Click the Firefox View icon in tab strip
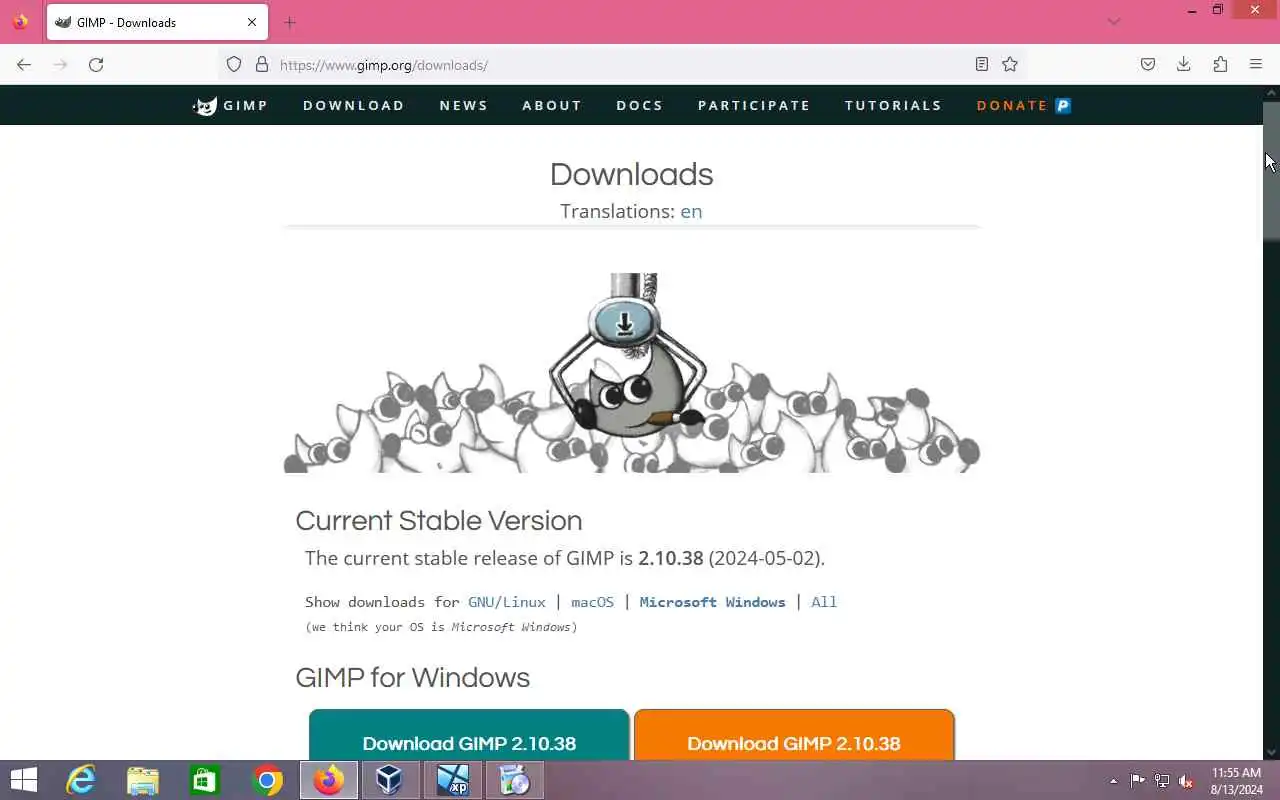Image resolution: width=1280 pixels, height=800 pixels. pos(20,22)
